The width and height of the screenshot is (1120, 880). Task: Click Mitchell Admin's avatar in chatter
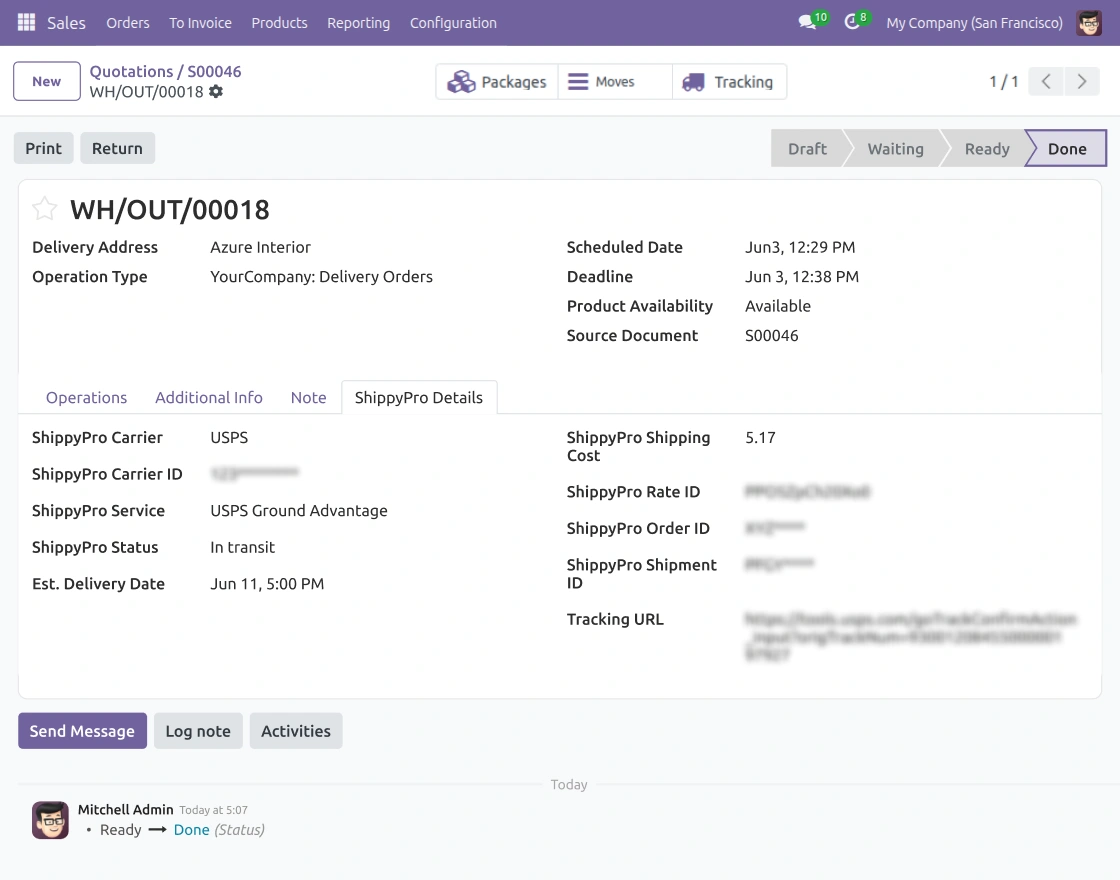50,820
